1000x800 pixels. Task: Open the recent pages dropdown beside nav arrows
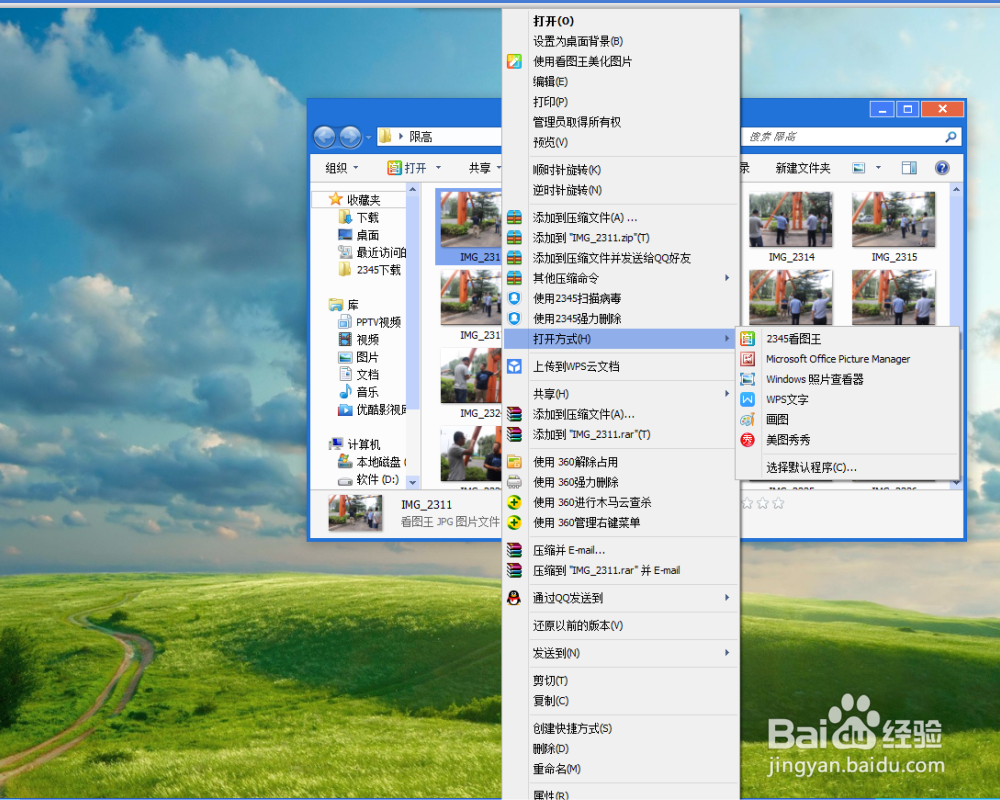point(368,137)
